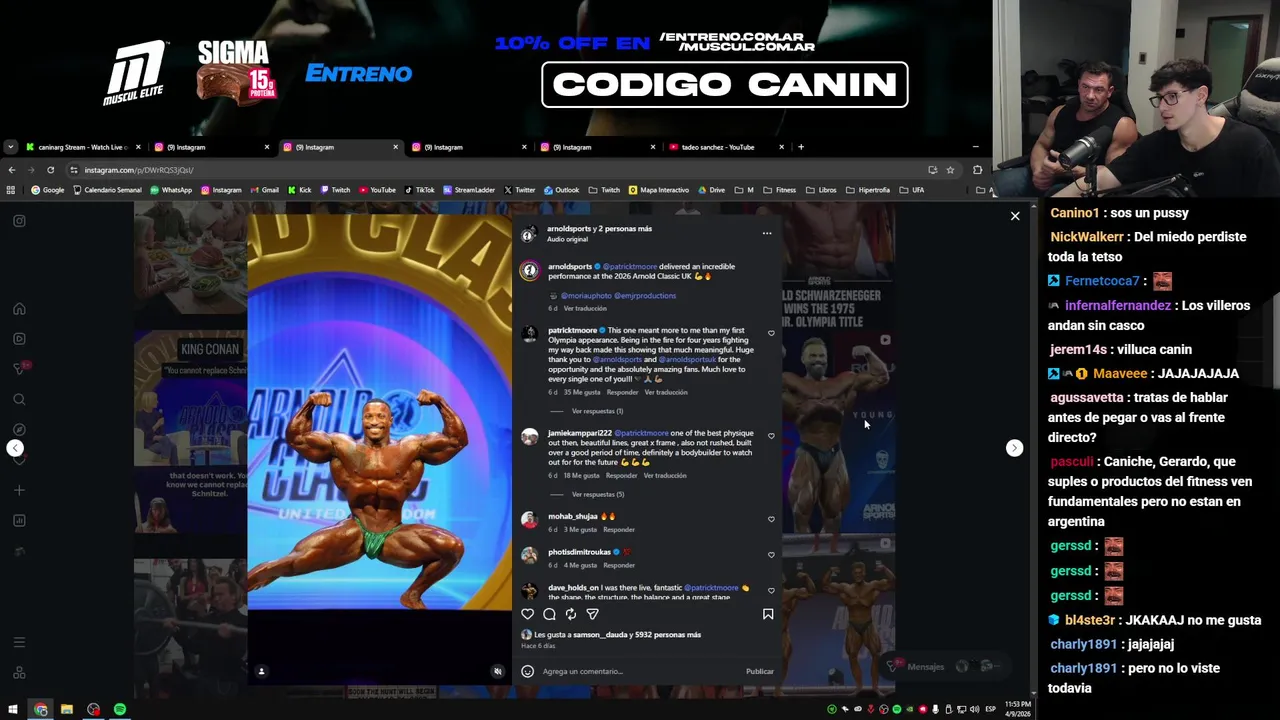Open the Calendario Semanal bookmark
This screenshot has width=1280, height=720.
(x=107, y=190)
